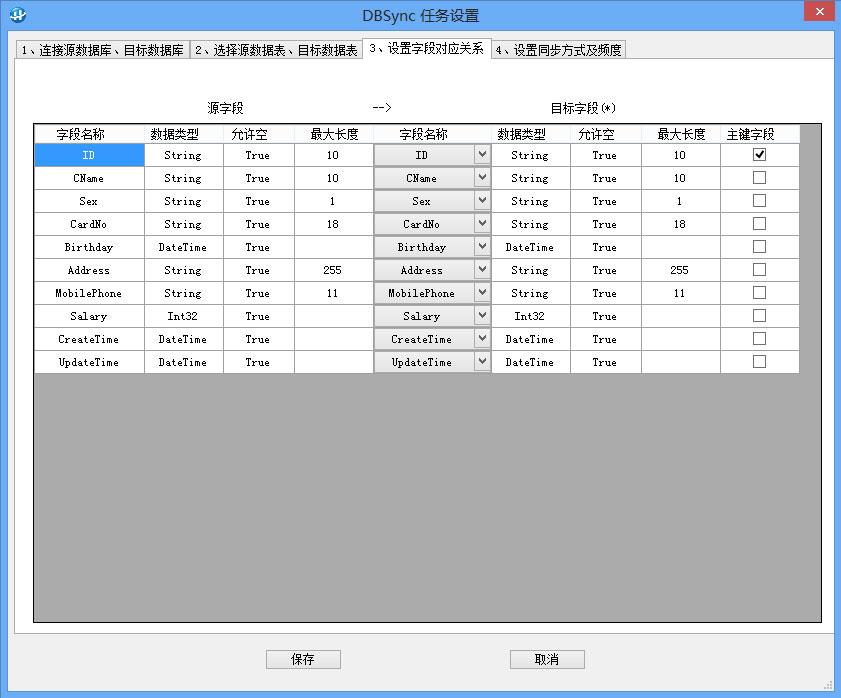Click source 最大长度 column header
This screenshot has width=841, height=698.
tap(333, 134)
